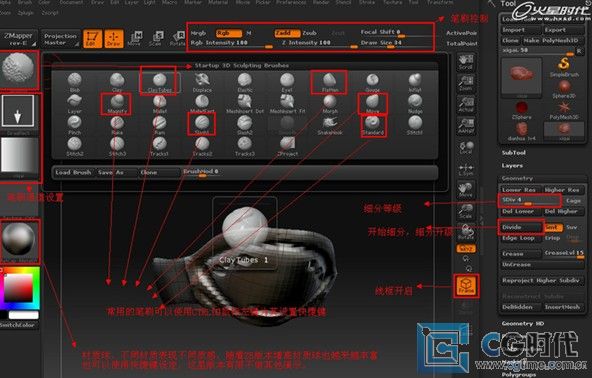Open the Zplugin menu
This screenshot has height=378, width=592.
coord(26,13)
